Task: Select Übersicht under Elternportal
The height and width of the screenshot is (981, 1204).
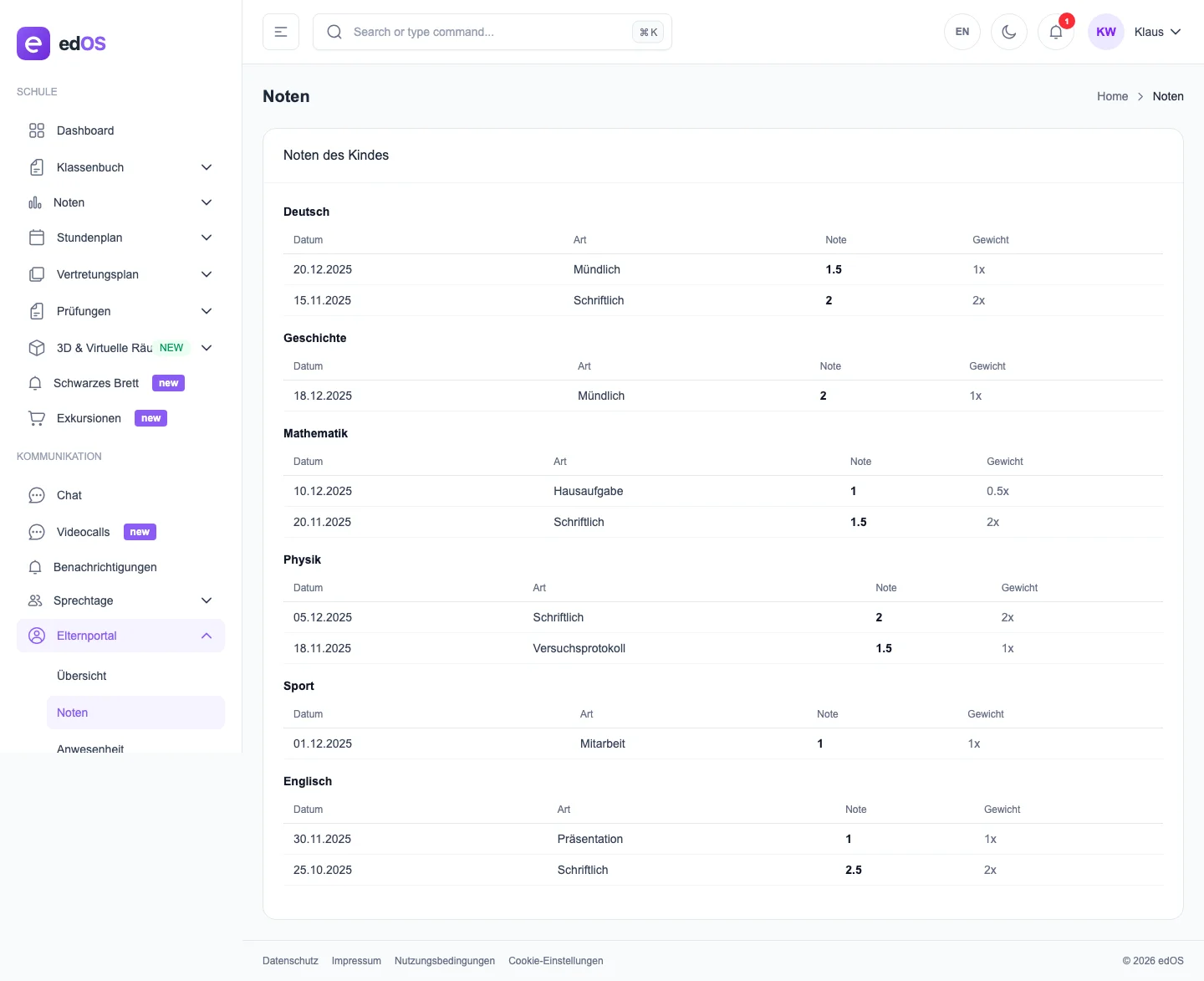Action: [82, 676]
